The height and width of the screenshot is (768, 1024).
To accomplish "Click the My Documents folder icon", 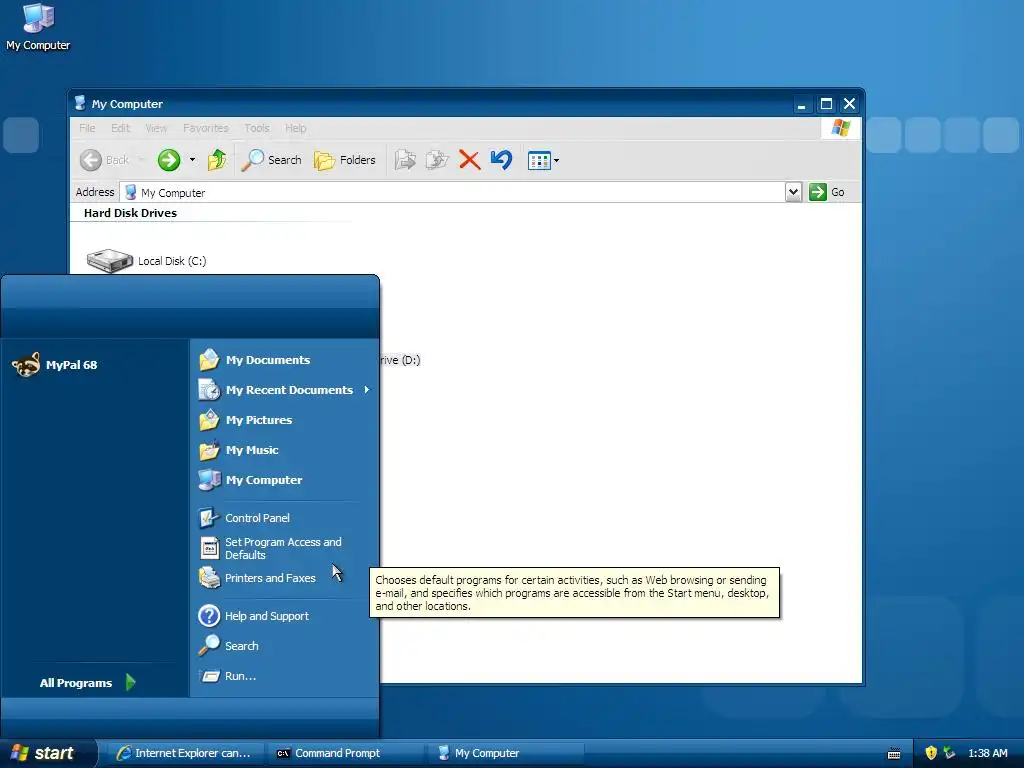I will tap(209, 360).
